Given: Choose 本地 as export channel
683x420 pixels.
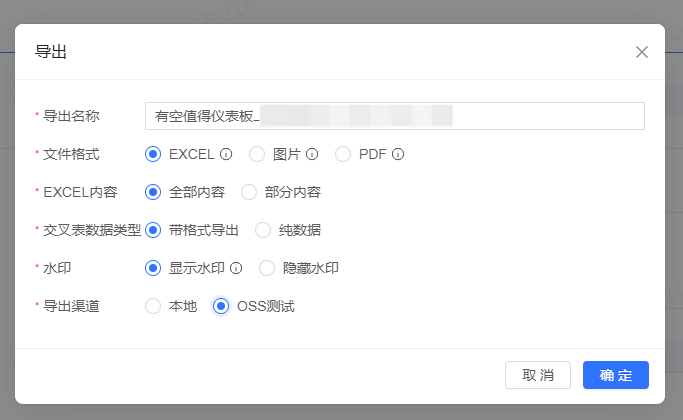Looking at the screenshot, I should [153, 306].
